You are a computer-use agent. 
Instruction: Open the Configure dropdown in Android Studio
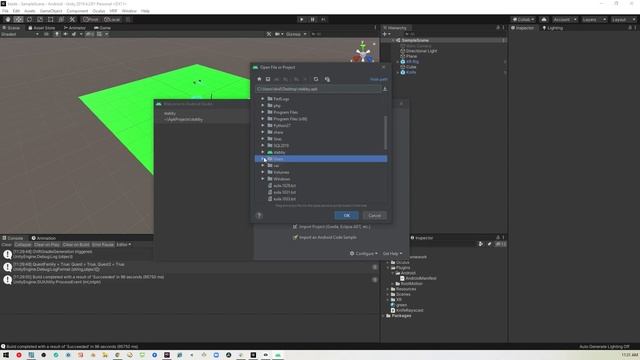click(364, 253)
